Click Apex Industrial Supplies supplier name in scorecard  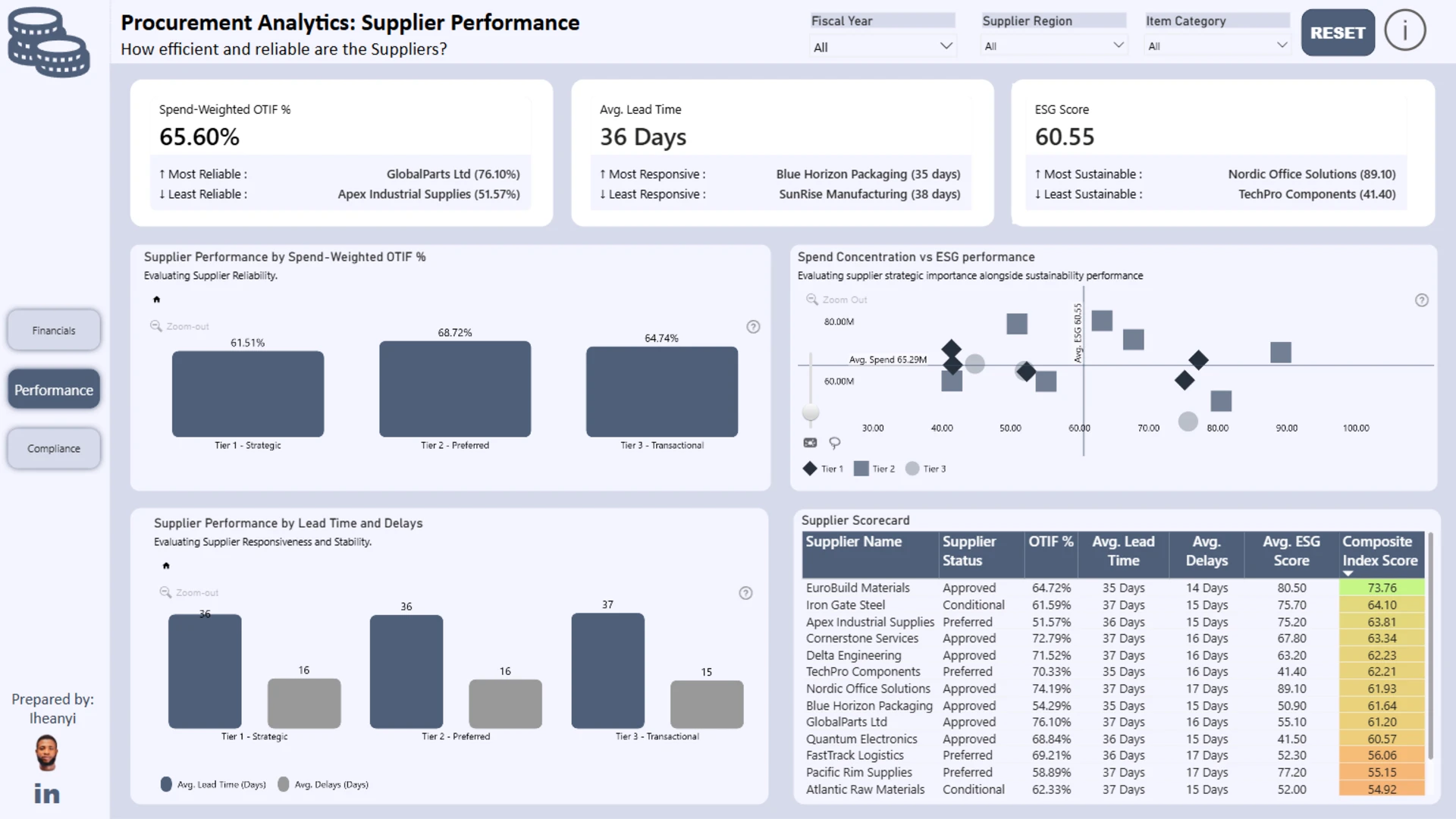pyautogui.click(x=870, y=622)
